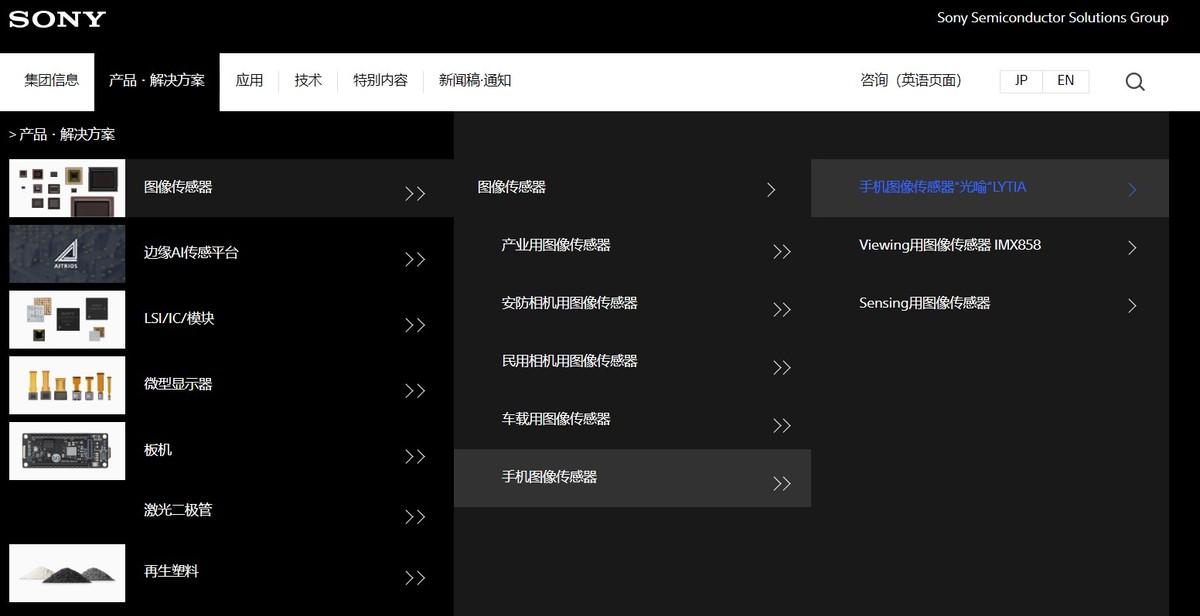Screen dimensions: 1200x616
Task: Select 边缘AI传感平台 item
Action: tap(191, 253)
